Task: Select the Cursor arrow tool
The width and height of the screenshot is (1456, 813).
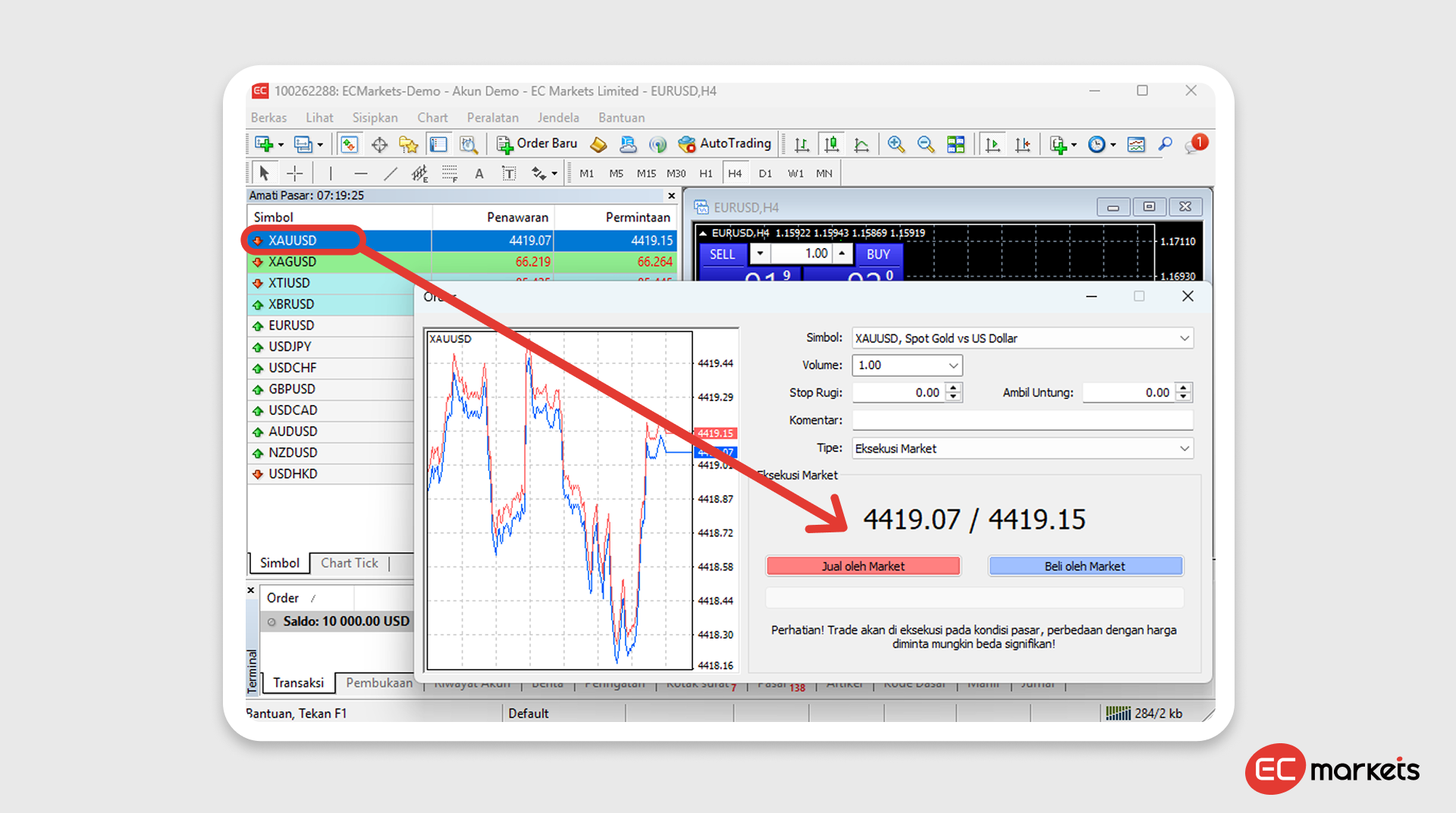Action: tap(264, 174)
